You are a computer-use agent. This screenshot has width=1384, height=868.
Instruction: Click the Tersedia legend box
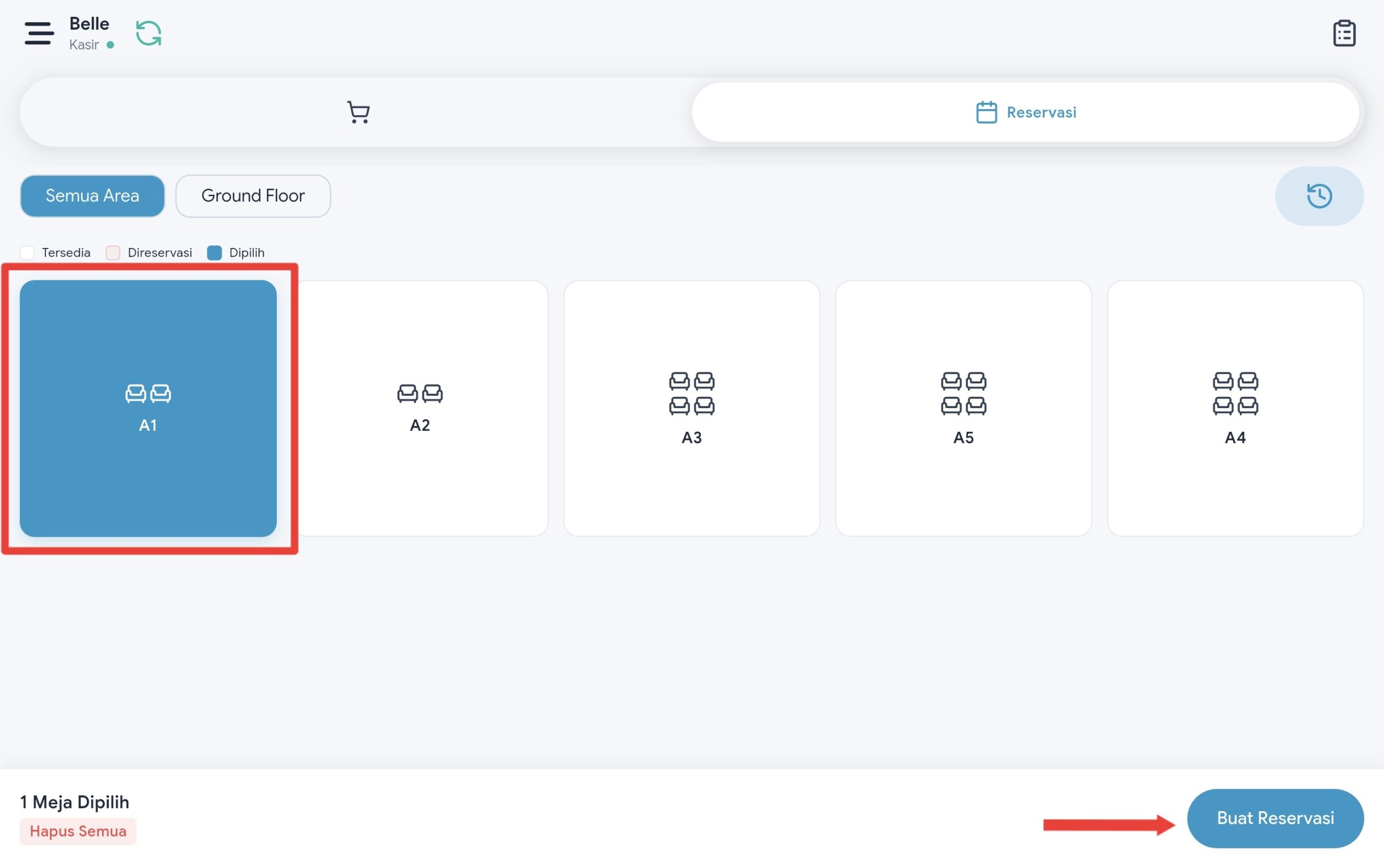pyautogui.click(x=27, y=252)
